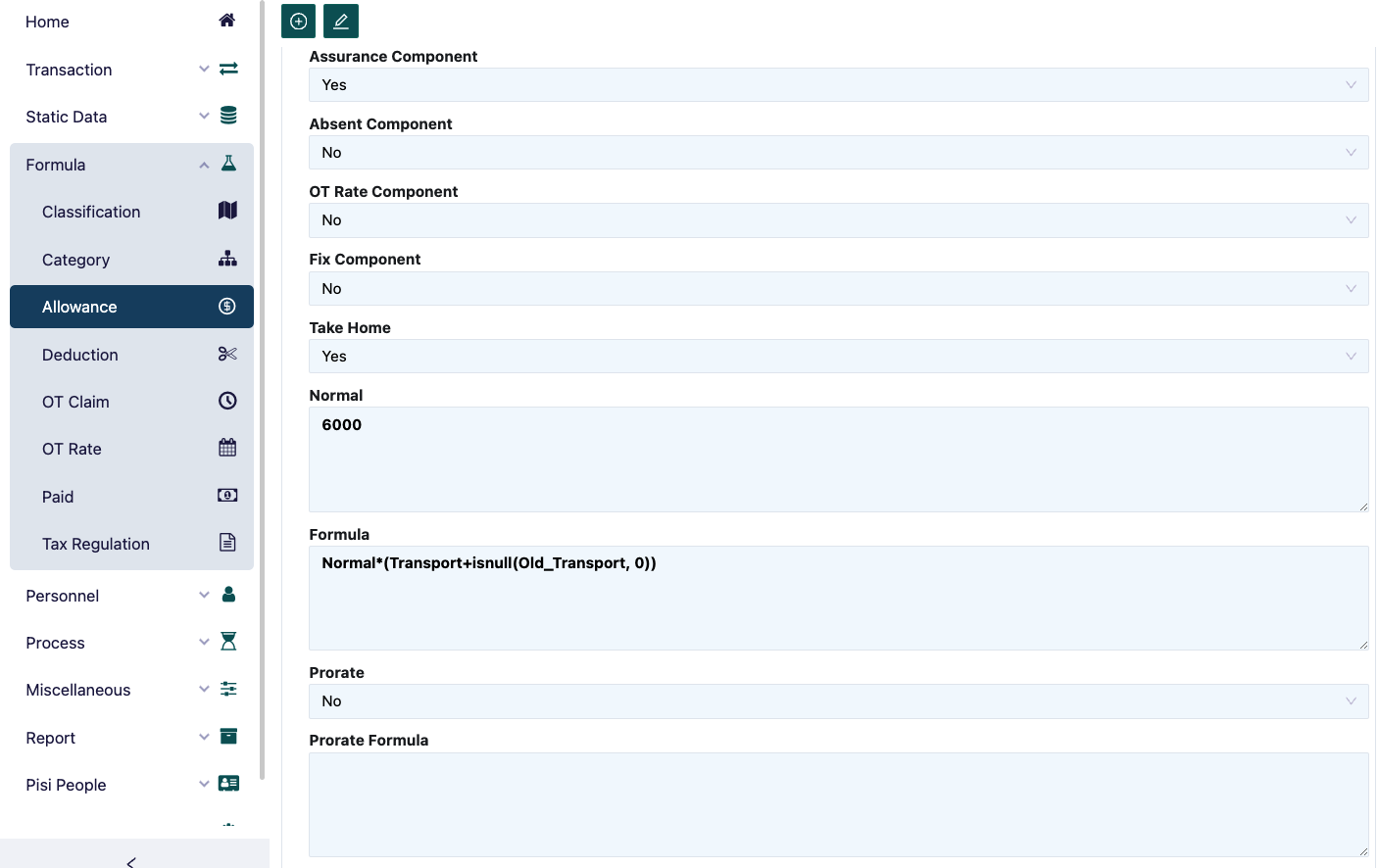Click the Allowance dollar icon
Screen dimensions: 1379x868
click(226, 306)
